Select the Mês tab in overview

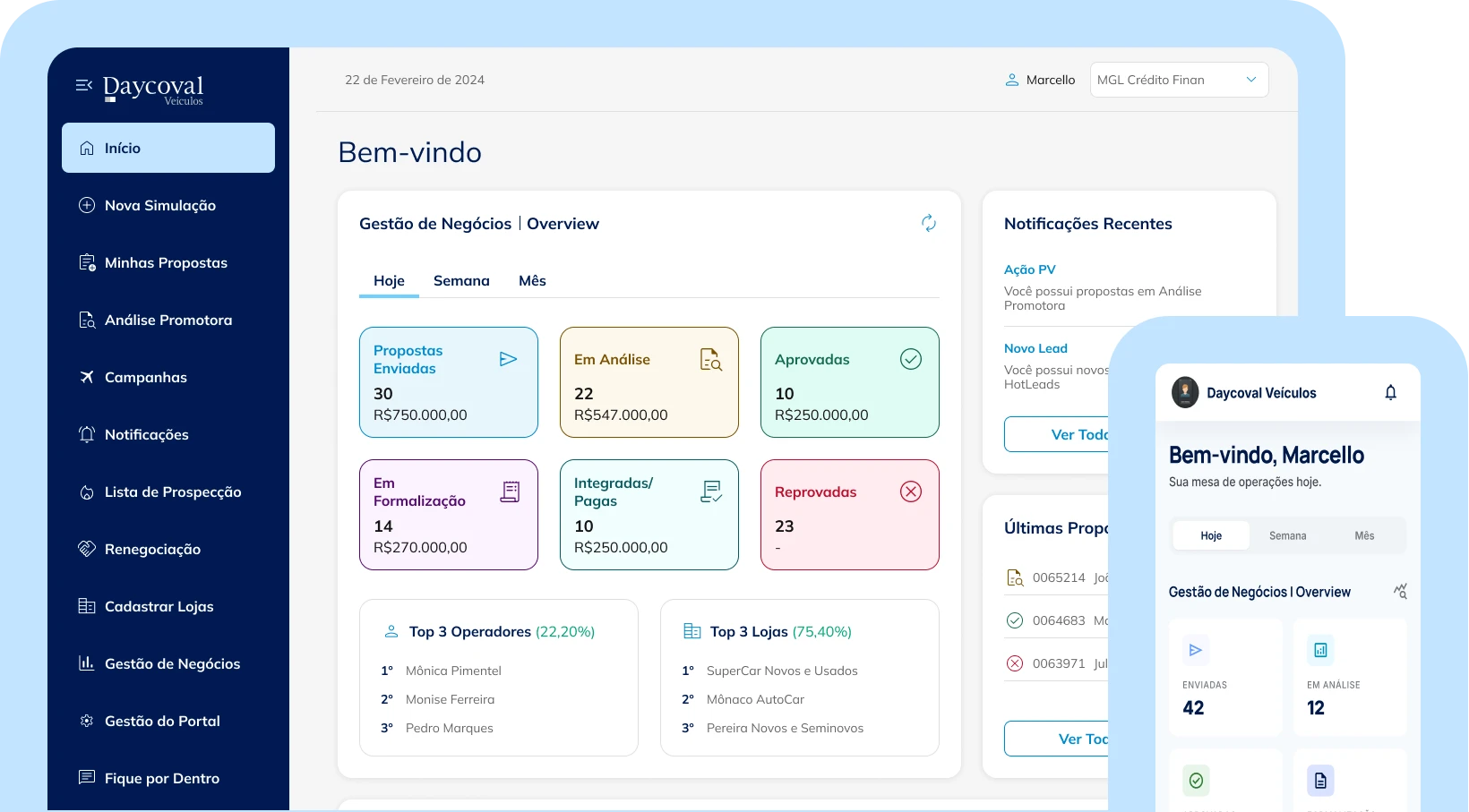[x=532, y=280]
